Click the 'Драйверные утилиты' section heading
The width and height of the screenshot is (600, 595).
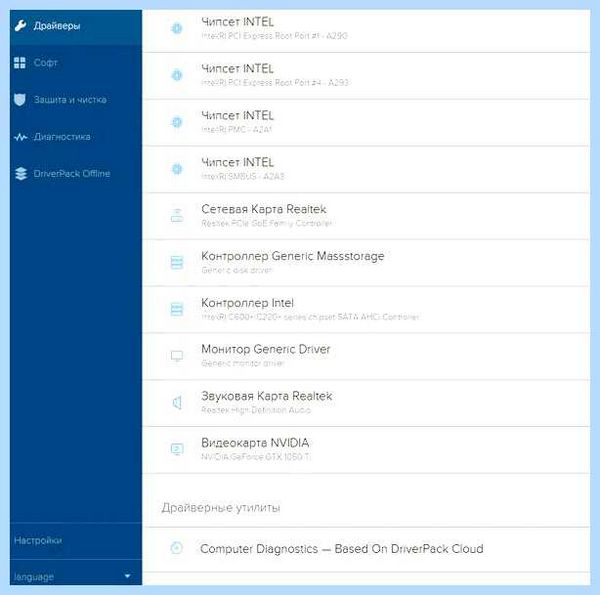221,508
